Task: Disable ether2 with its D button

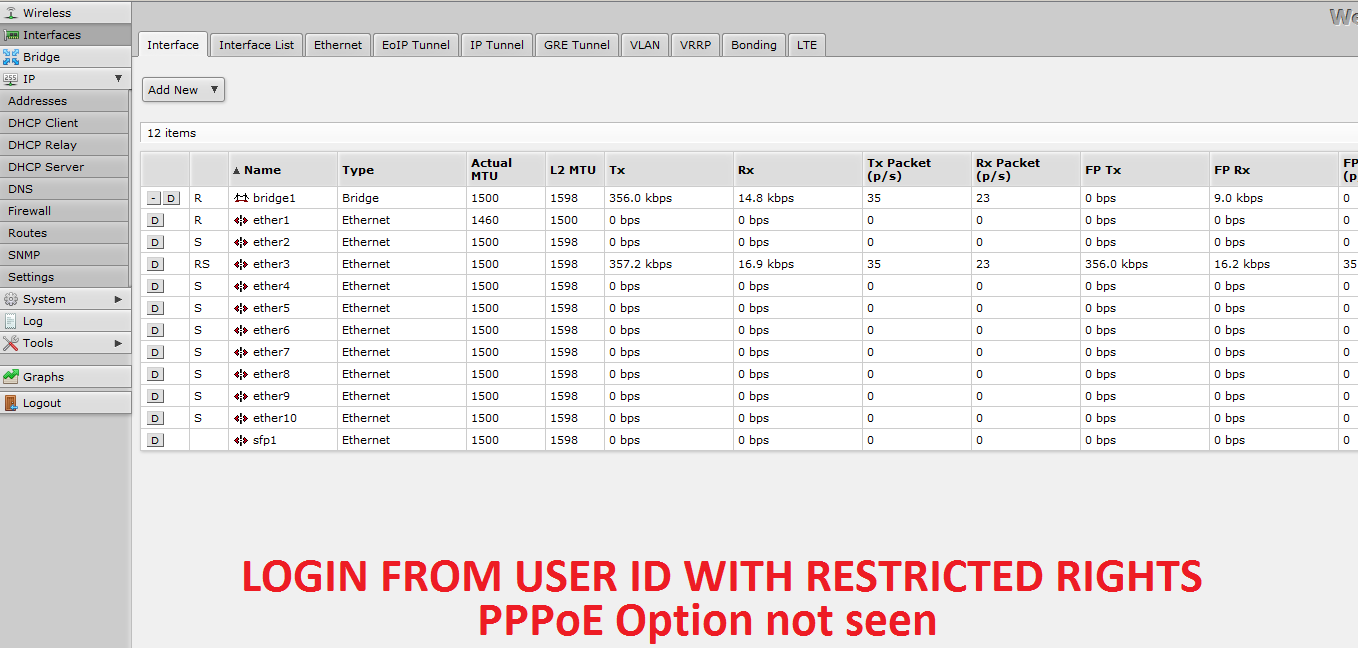Action: [155, 242]
